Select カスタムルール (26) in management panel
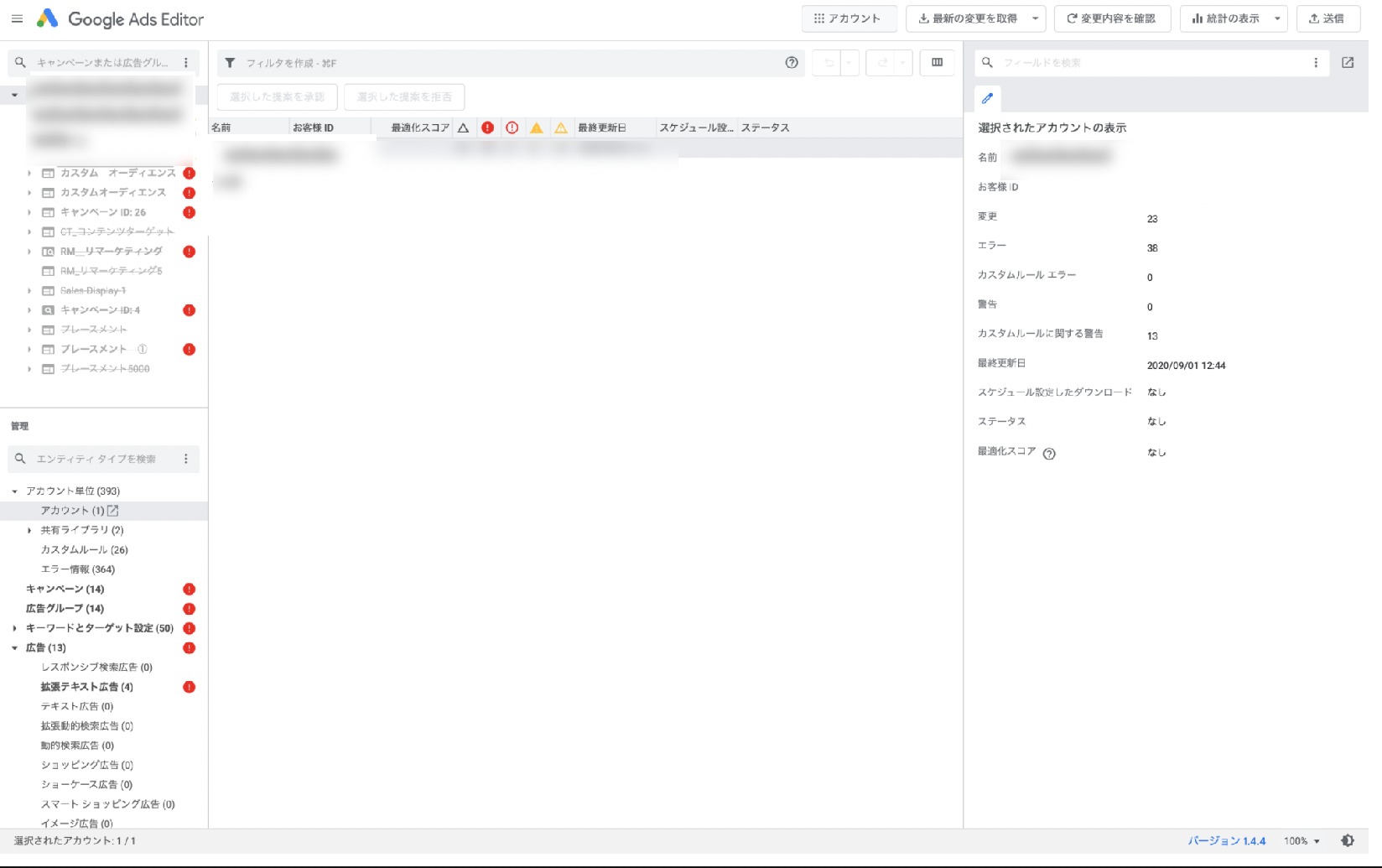The width and height of the screenshot is (1382, 868). click(84, 549)
